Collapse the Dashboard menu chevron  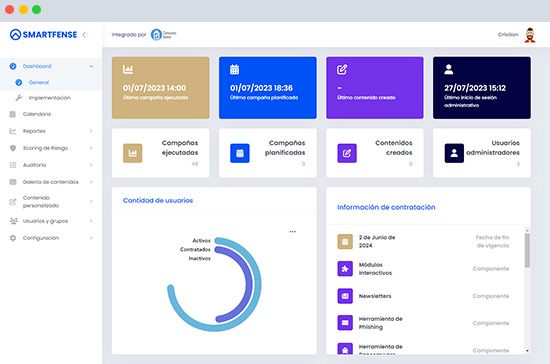(x=92, y=66)
